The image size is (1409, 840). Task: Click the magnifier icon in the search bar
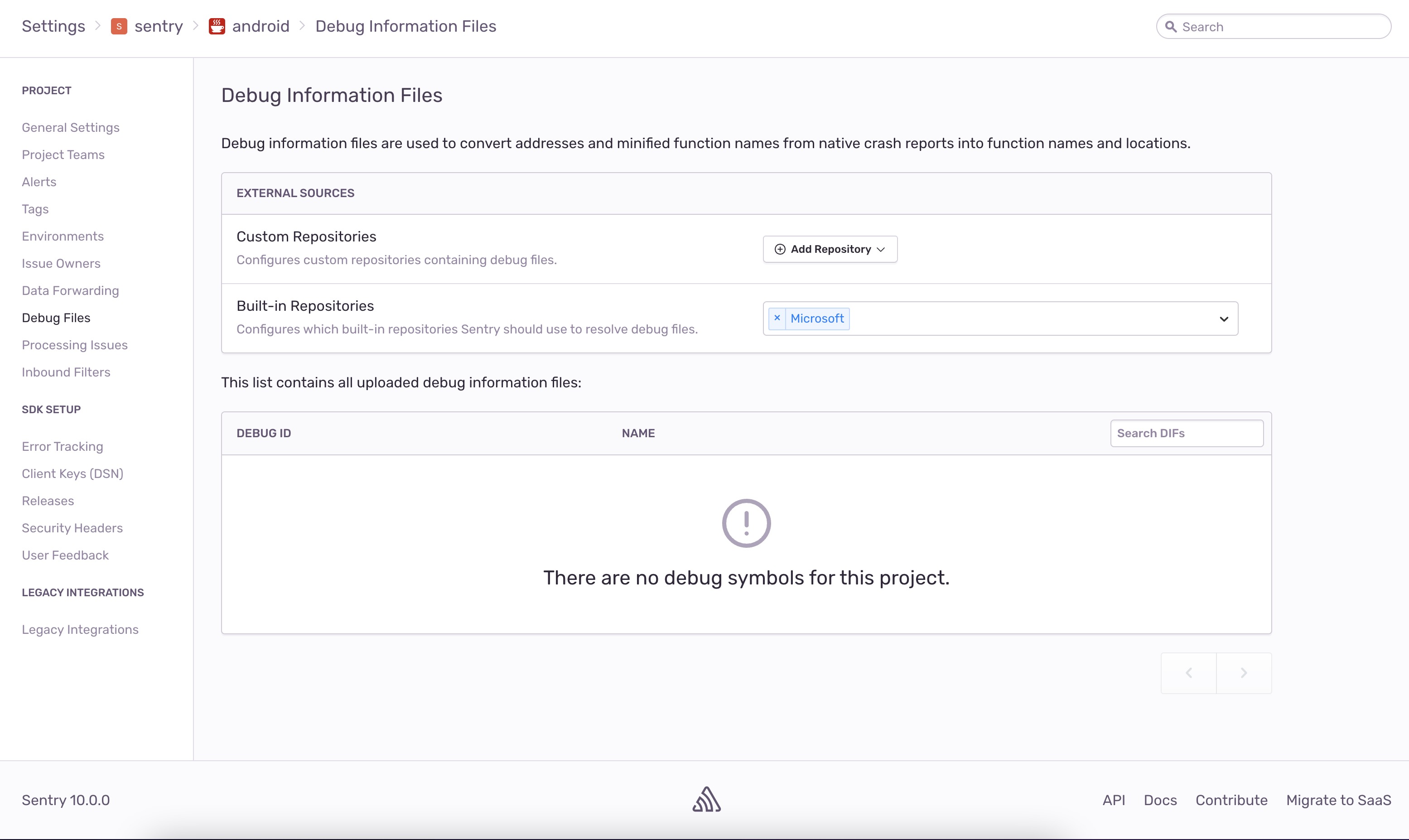click(1171, 26)
